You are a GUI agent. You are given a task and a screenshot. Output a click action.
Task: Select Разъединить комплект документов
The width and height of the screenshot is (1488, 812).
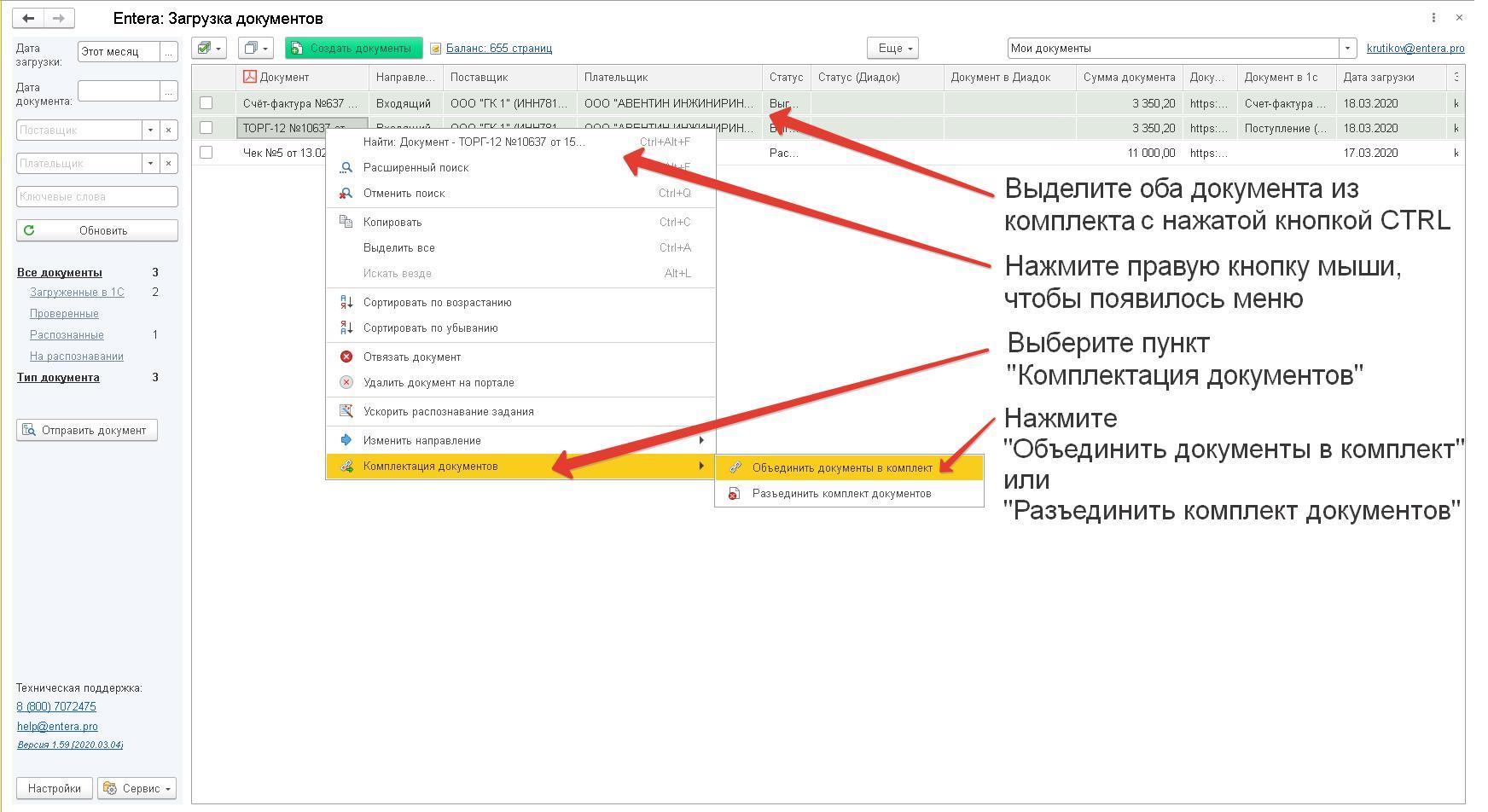849,493
